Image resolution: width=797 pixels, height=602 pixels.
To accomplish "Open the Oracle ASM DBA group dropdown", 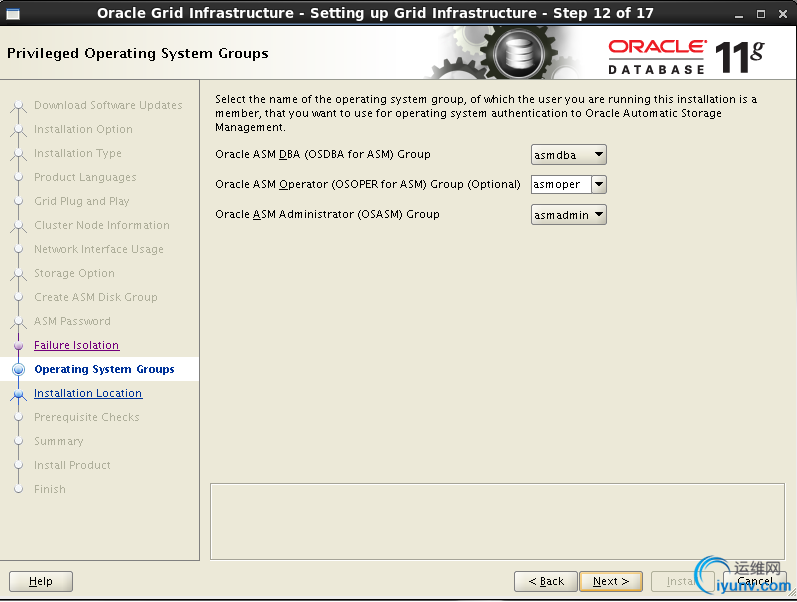I will pyautogui.click(x=568, y=155).
